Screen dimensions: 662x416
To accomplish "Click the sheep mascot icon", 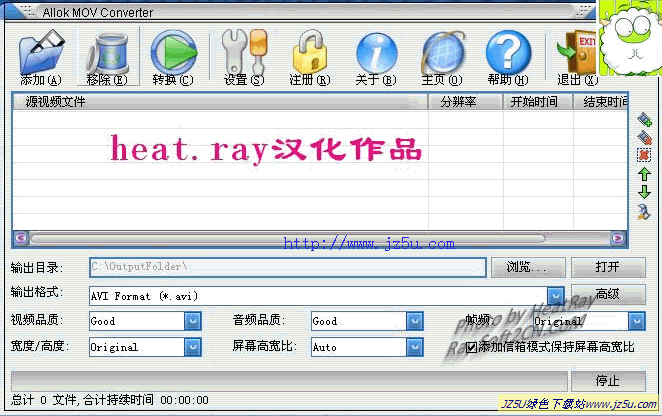I will (630, 38).
